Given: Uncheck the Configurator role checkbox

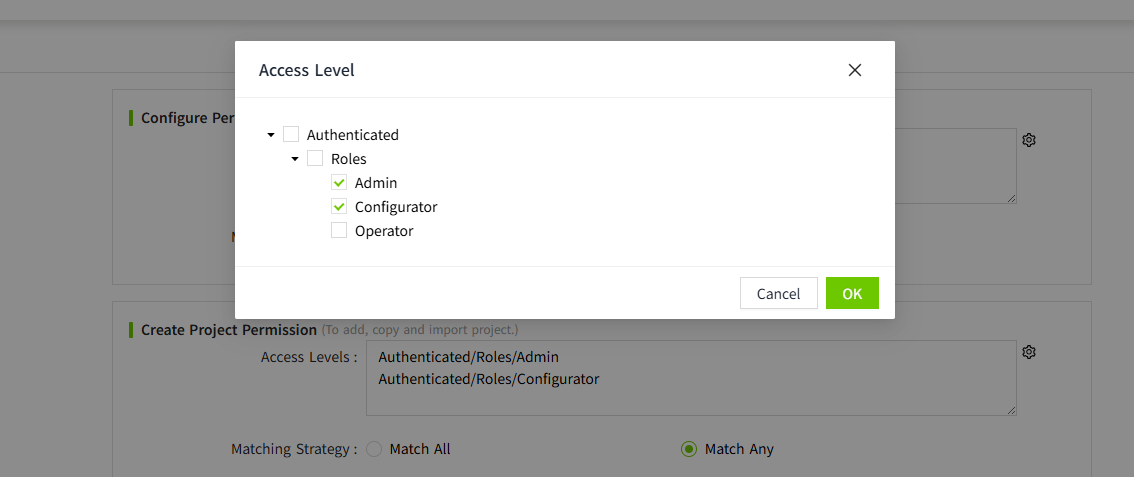Looking at the screenshot, I should (339, 207).
